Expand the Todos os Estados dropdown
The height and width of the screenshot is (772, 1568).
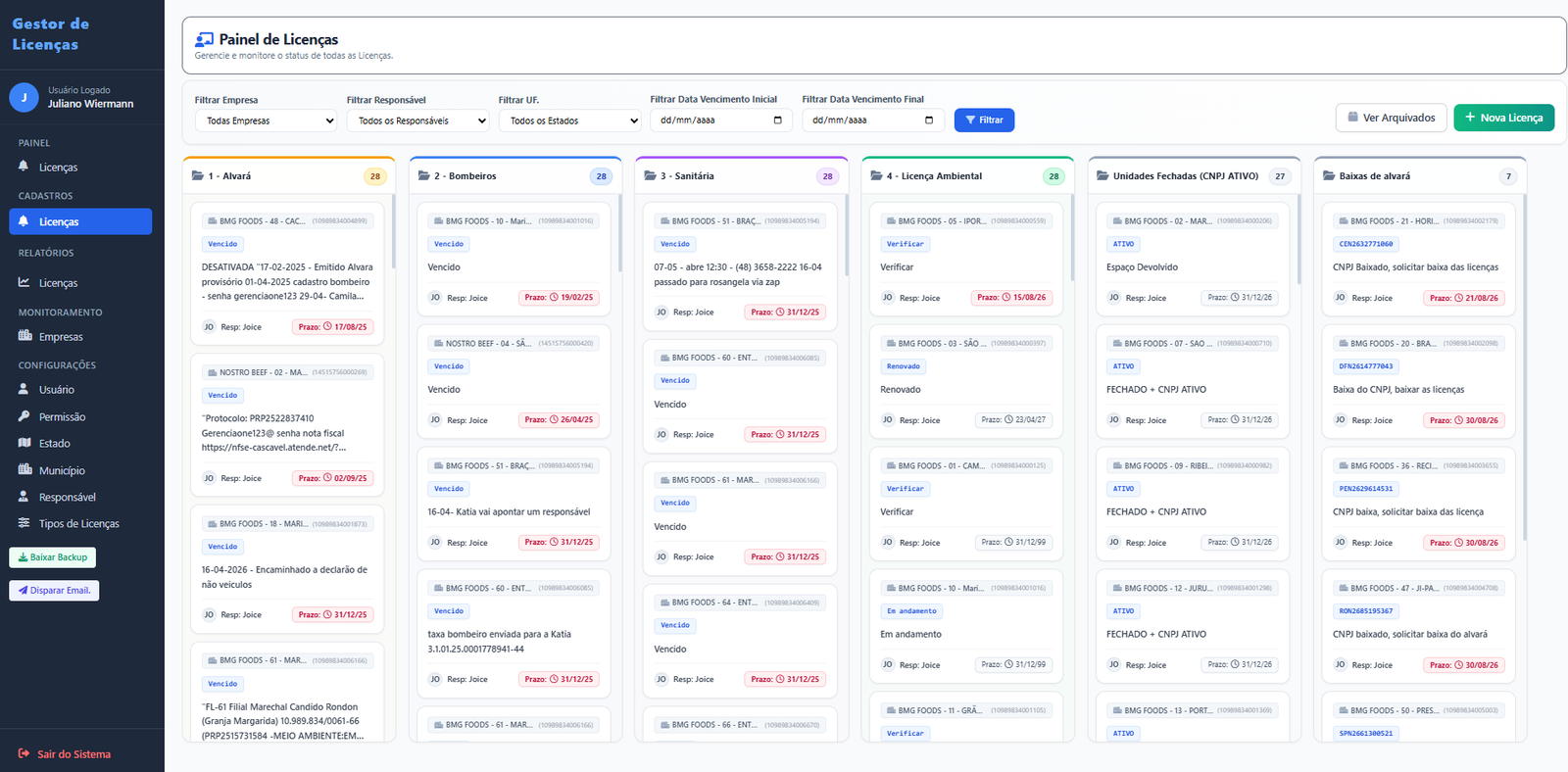(x=569, y=121)
